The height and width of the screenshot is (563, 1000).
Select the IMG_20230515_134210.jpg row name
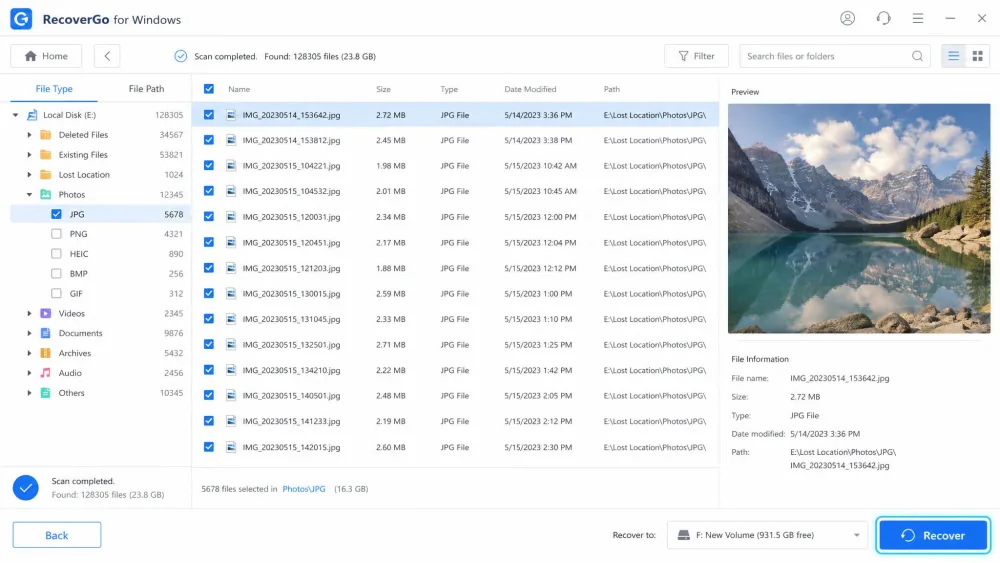291,370
